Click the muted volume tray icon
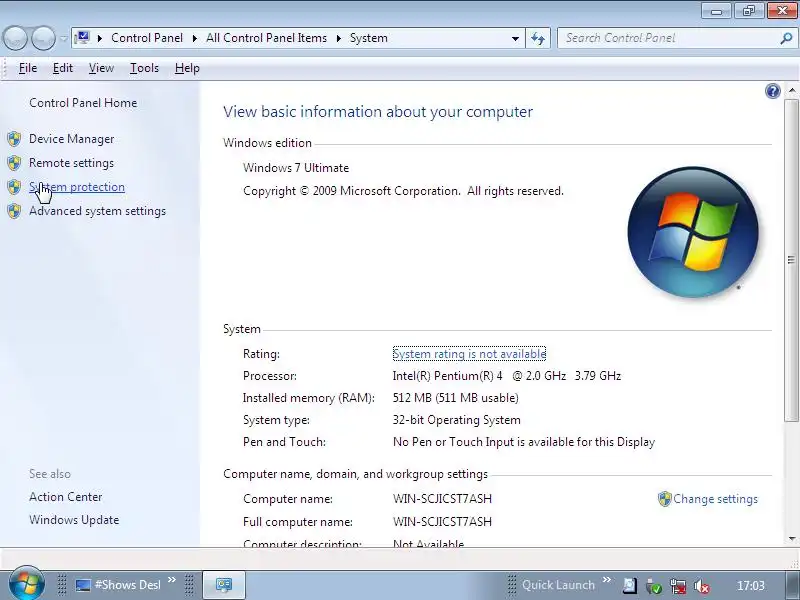800x600 pixels. (x=702, y=586)
